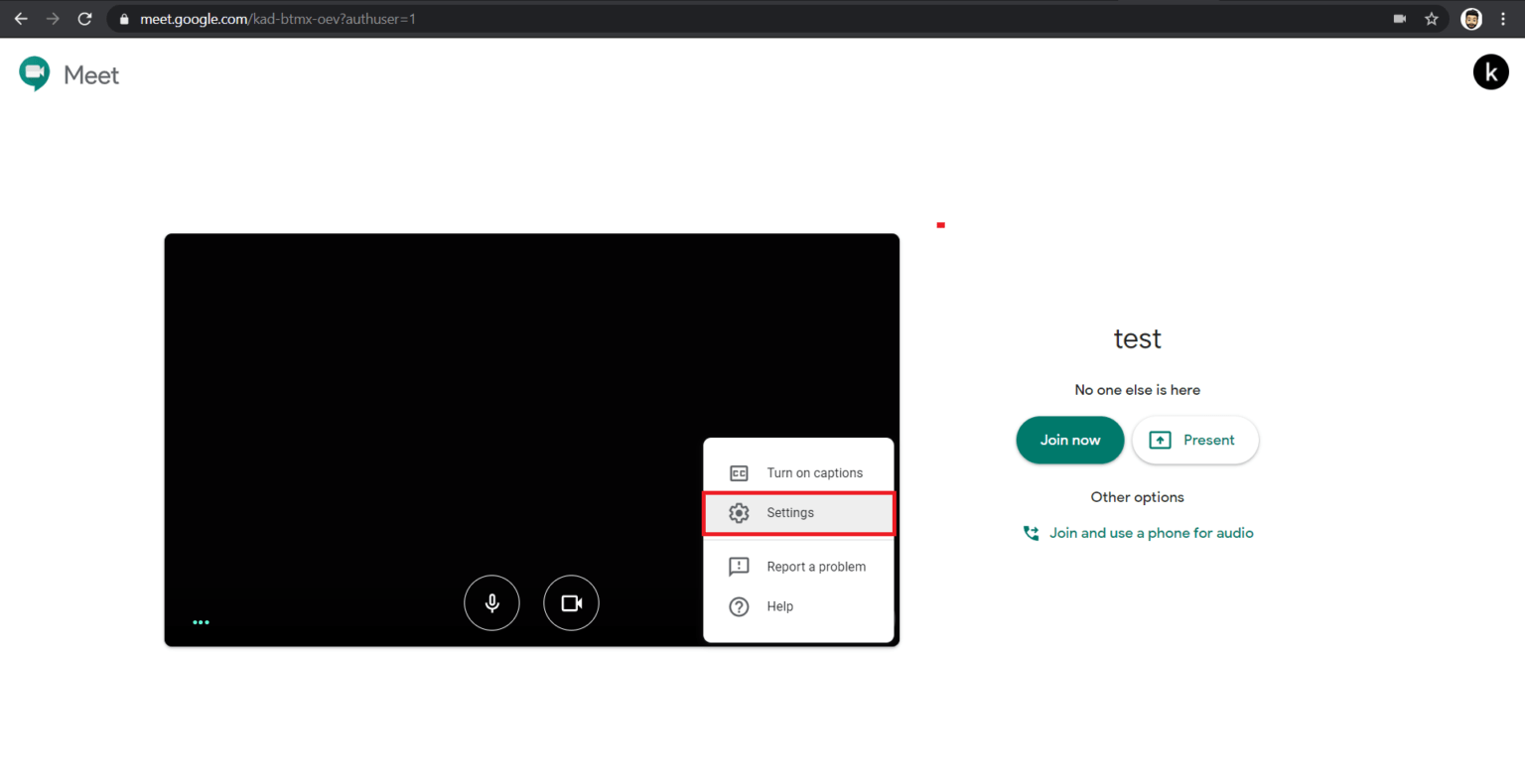The width and height of the screenshot is (1525, 784).
Task: Click the captions (CC) icon in the menu
Action: coord(739,472)
